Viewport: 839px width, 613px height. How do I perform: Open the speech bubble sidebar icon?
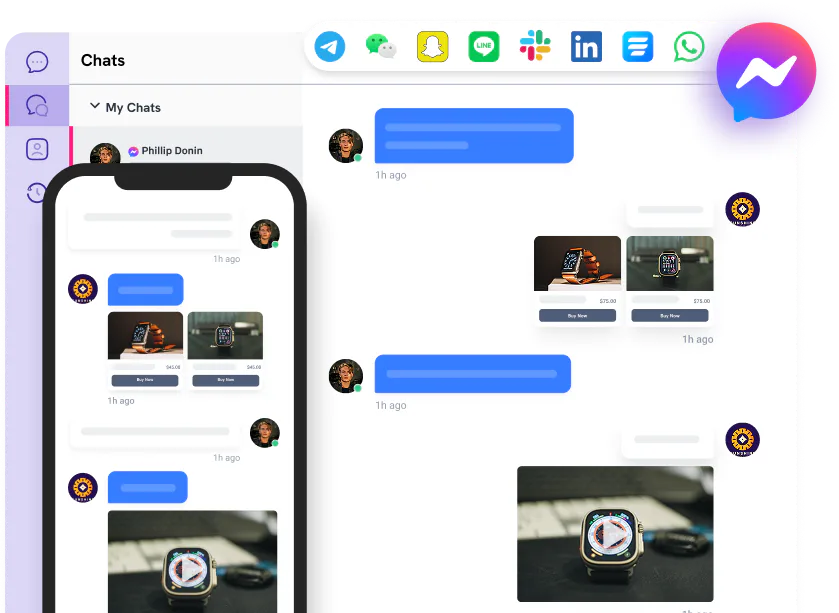[37, 62]
